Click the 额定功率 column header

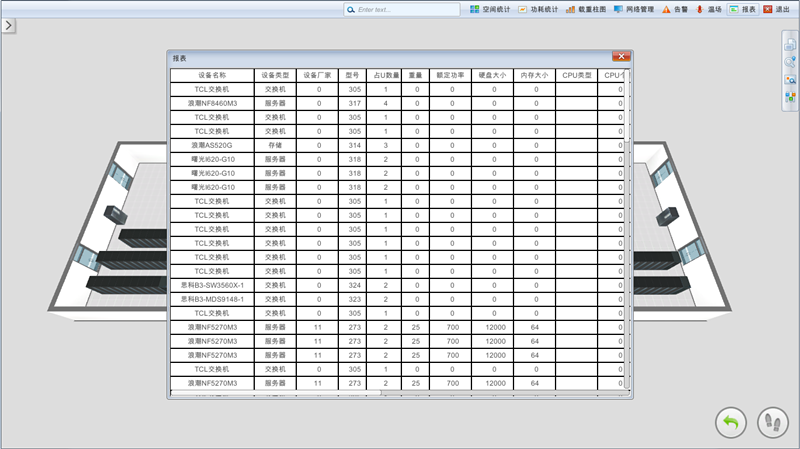coord(451,75)
